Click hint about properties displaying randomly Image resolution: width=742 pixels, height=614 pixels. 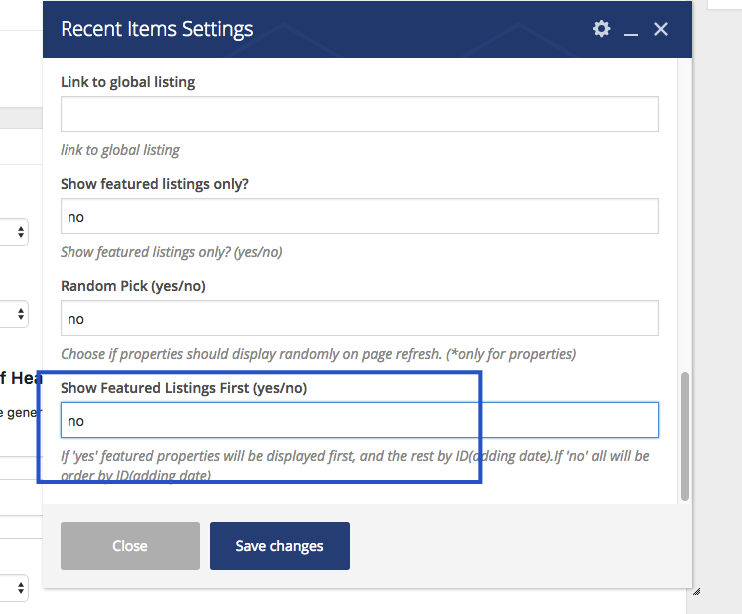click(x=318, y=354)
